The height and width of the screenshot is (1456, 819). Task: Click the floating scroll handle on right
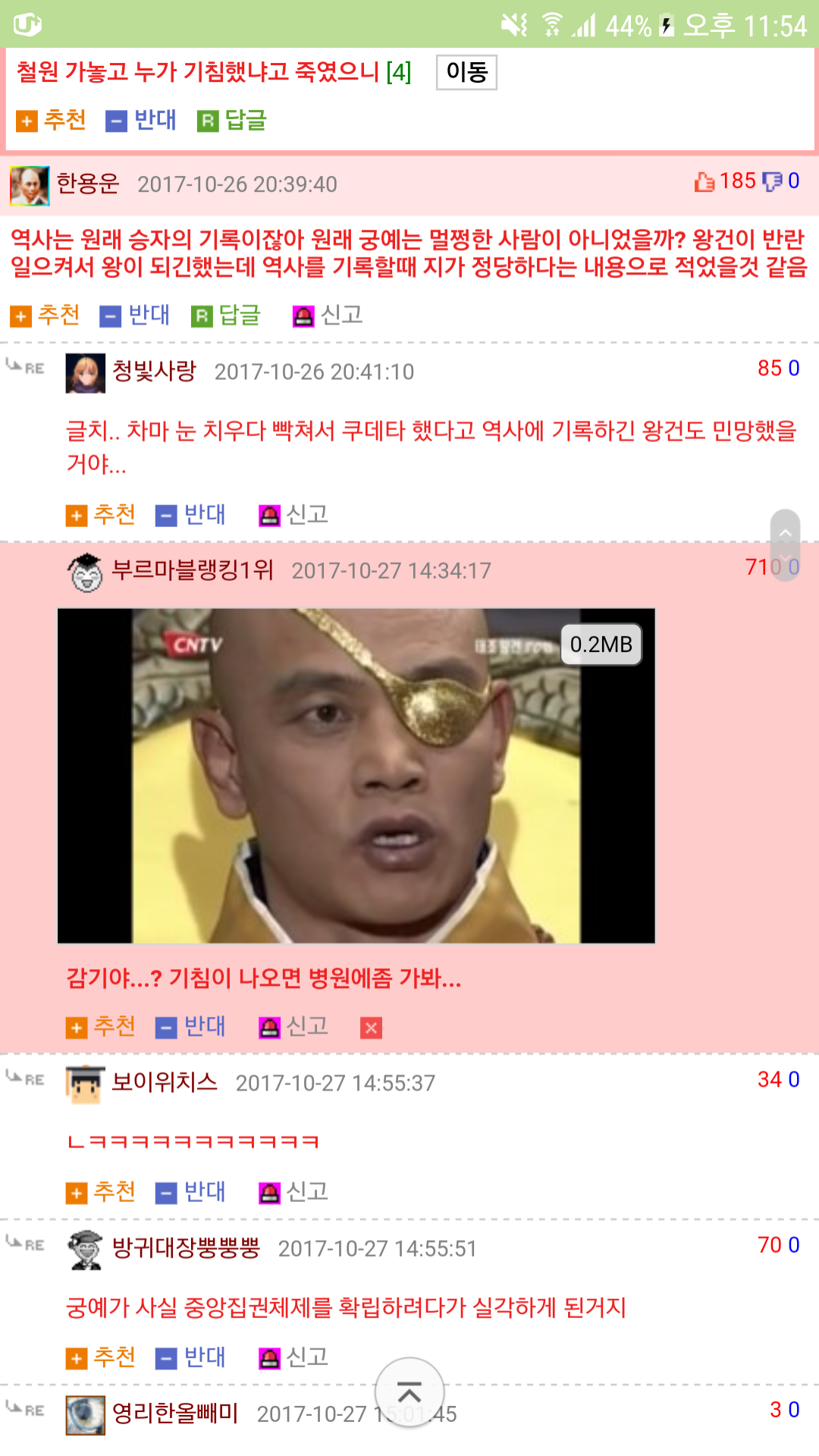[785, 544]
